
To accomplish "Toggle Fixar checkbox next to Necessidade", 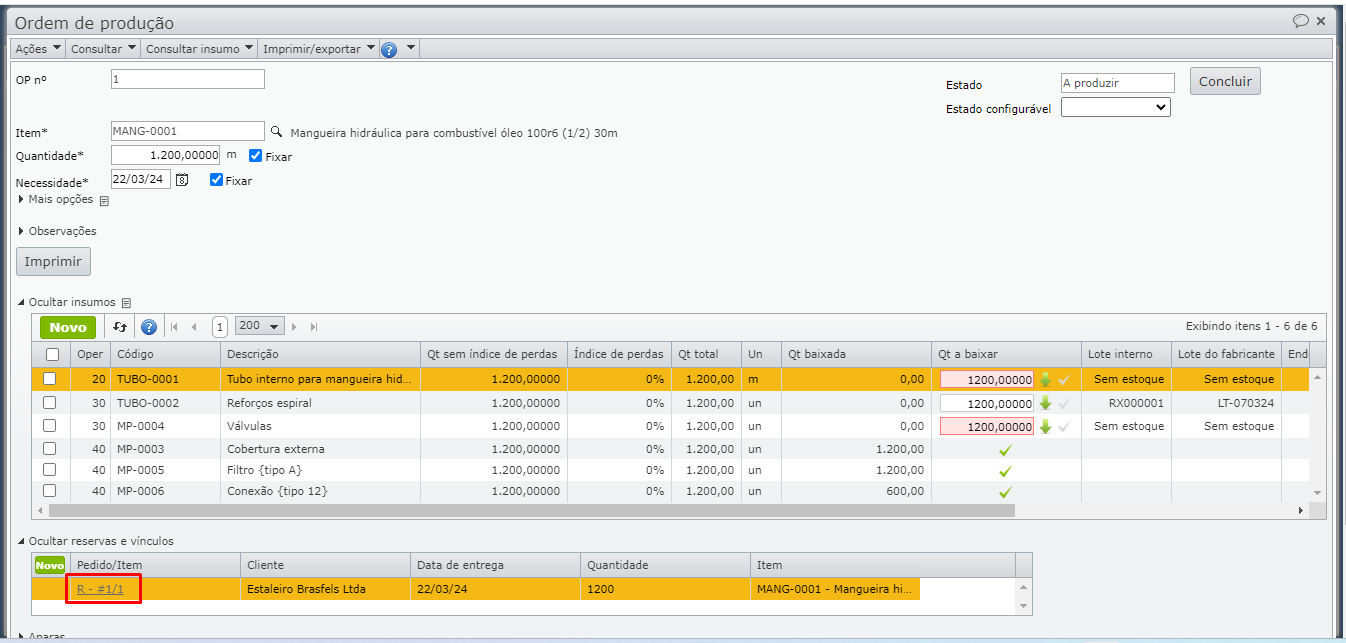I will coord(216,180).
